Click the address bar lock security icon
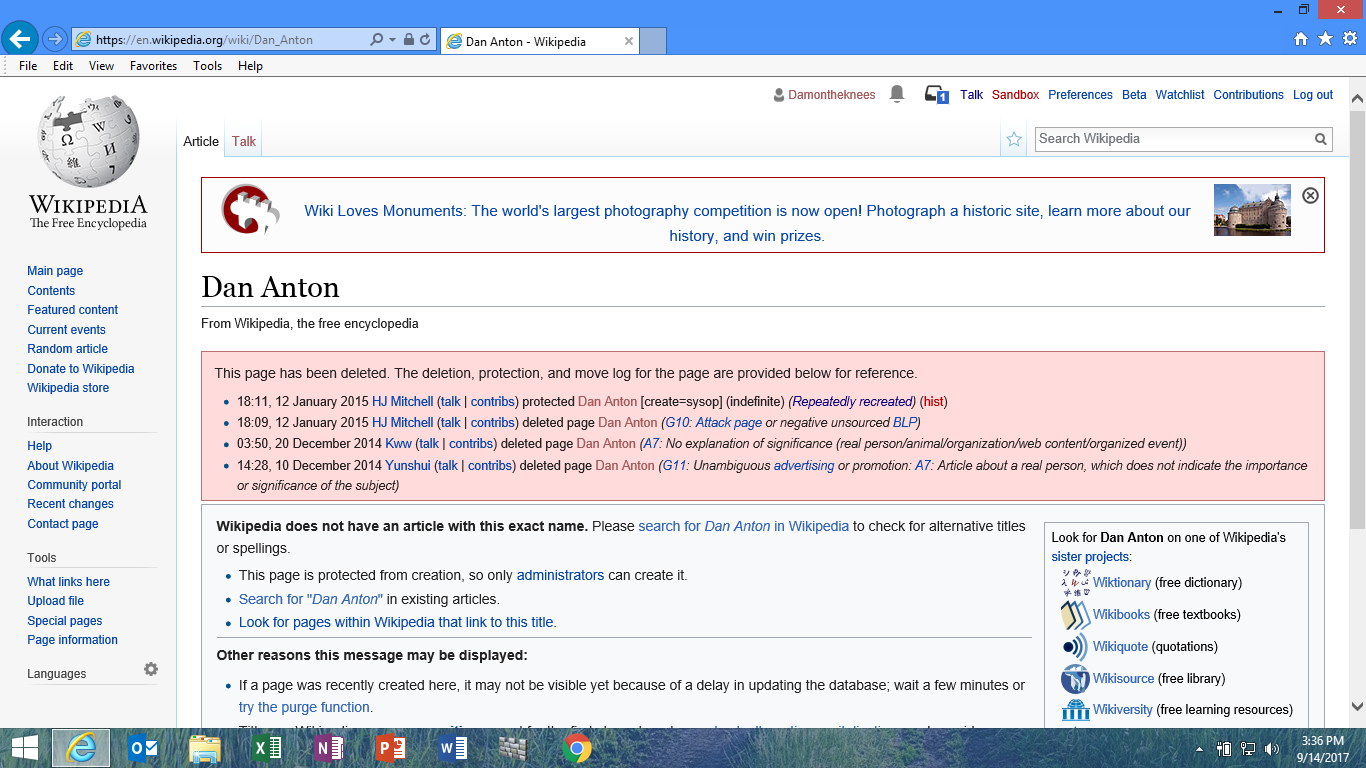Screen dimensions: 1366x768 click(x=408, y=40)
